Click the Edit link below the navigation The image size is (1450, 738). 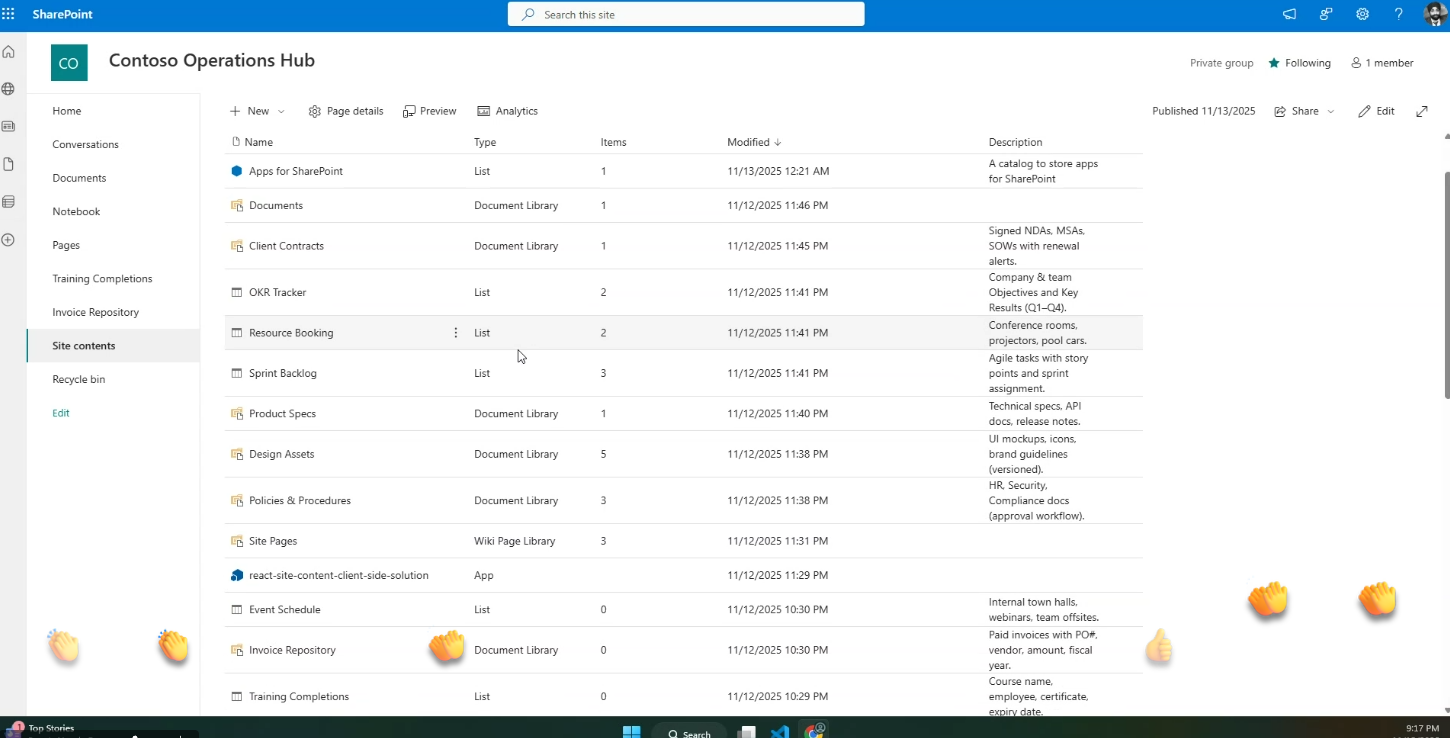click(x=61, y=413)
